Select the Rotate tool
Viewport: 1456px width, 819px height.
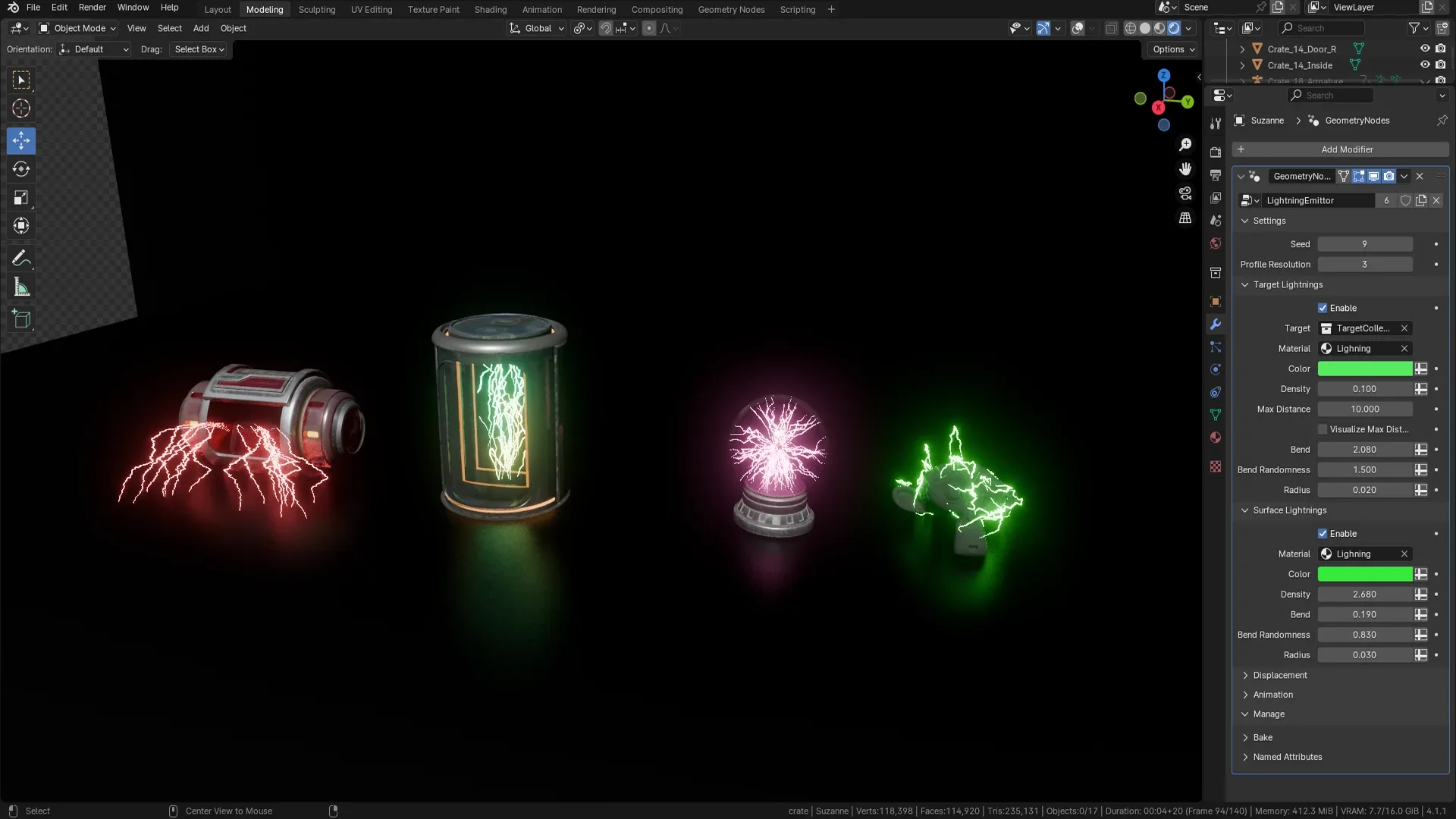pos(20,169)
